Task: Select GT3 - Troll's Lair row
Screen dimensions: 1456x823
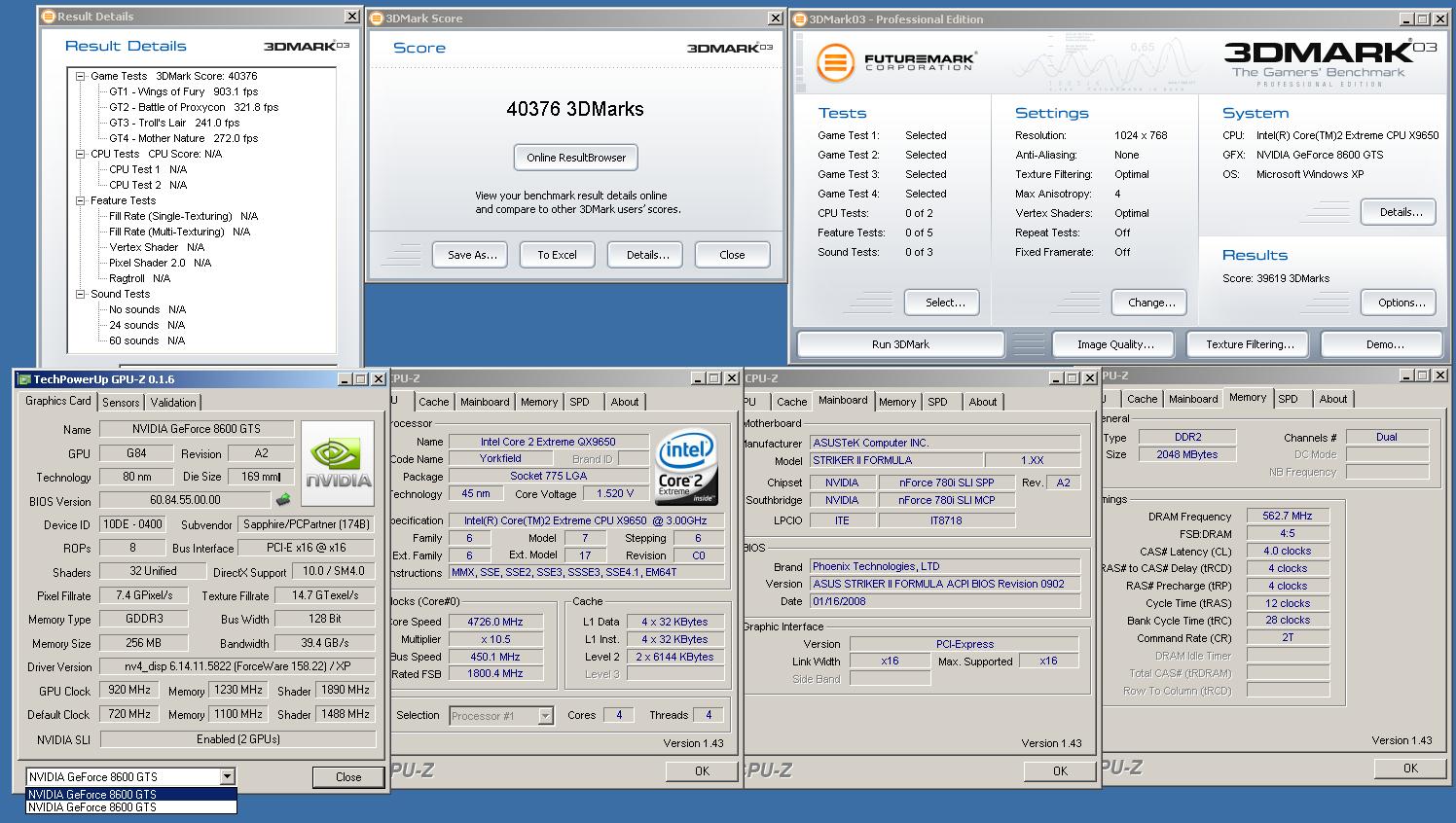Action: 173,123
